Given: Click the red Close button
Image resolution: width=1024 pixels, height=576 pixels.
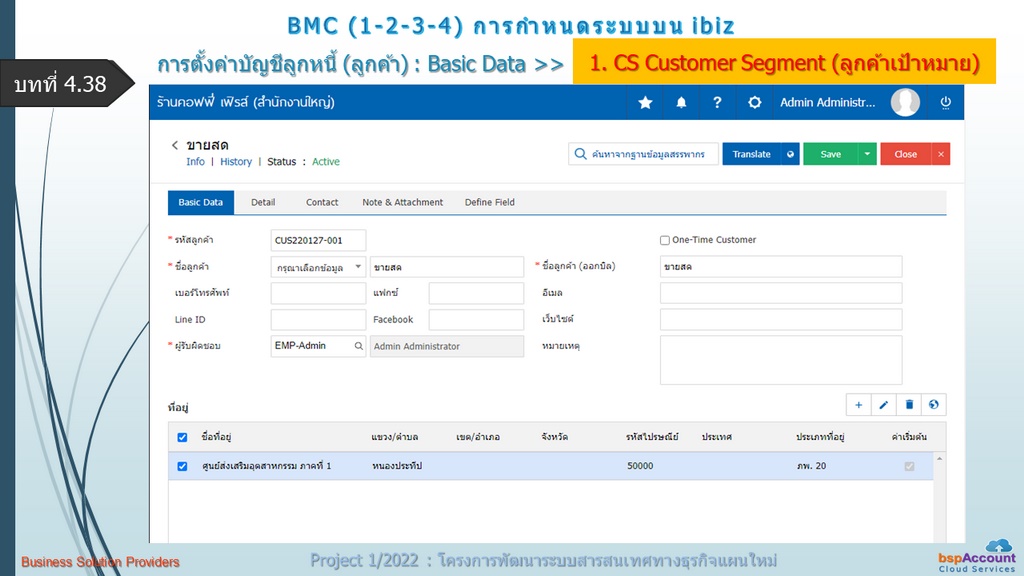Looking at the screenshot, I should [x=906, y=154].
